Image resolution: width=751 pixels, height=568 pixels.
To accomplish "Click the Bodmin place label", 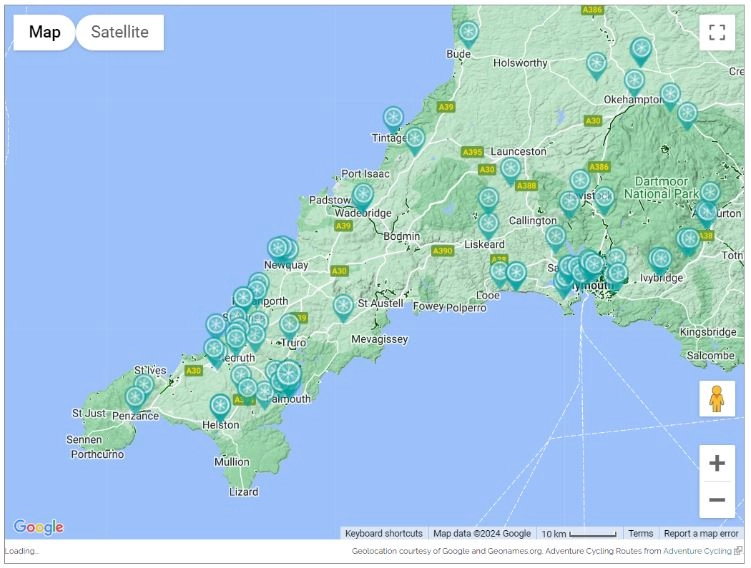I will (401, 236).
